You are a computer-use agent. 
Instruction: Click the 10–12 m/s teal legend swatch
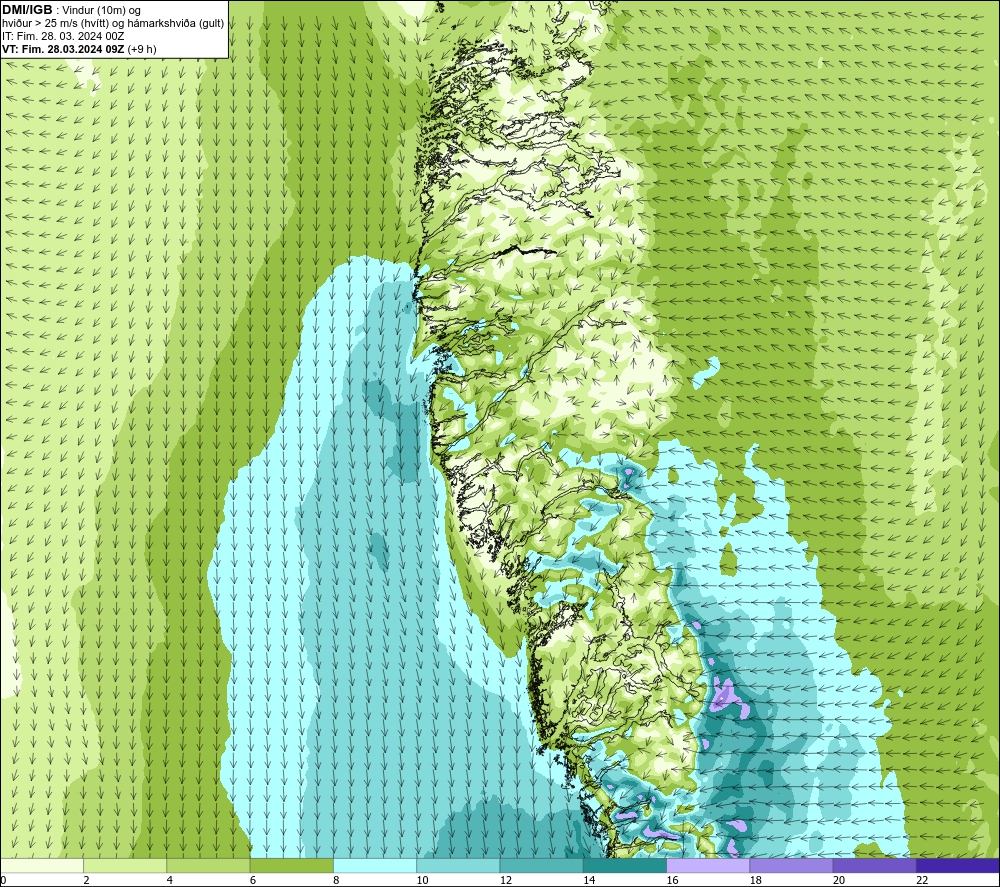[x=458, y=865]
